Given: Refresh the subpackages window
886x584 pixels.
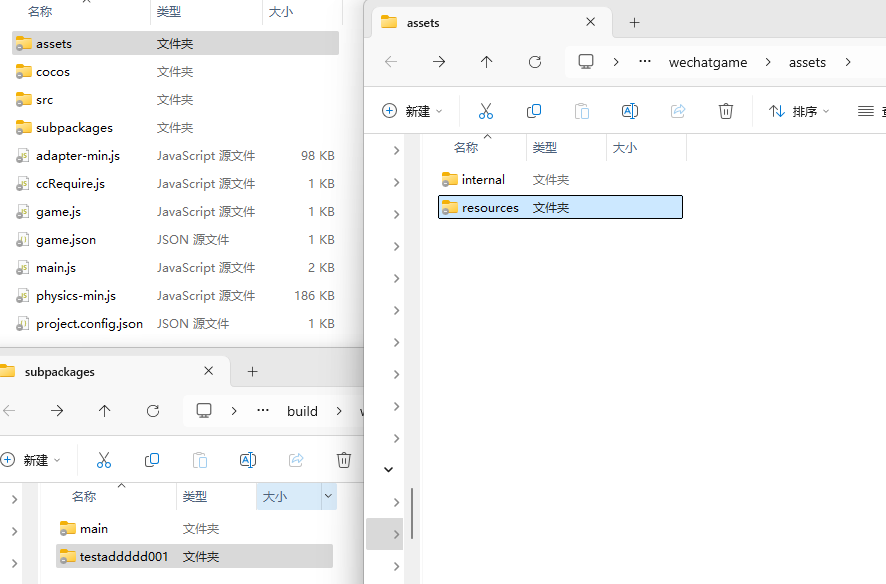Looking at the screenshot, I should click(153, 411).
